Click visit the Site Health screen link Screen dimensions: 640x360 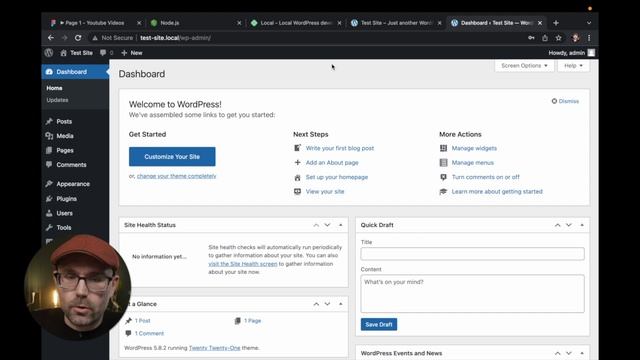(242, 264)
